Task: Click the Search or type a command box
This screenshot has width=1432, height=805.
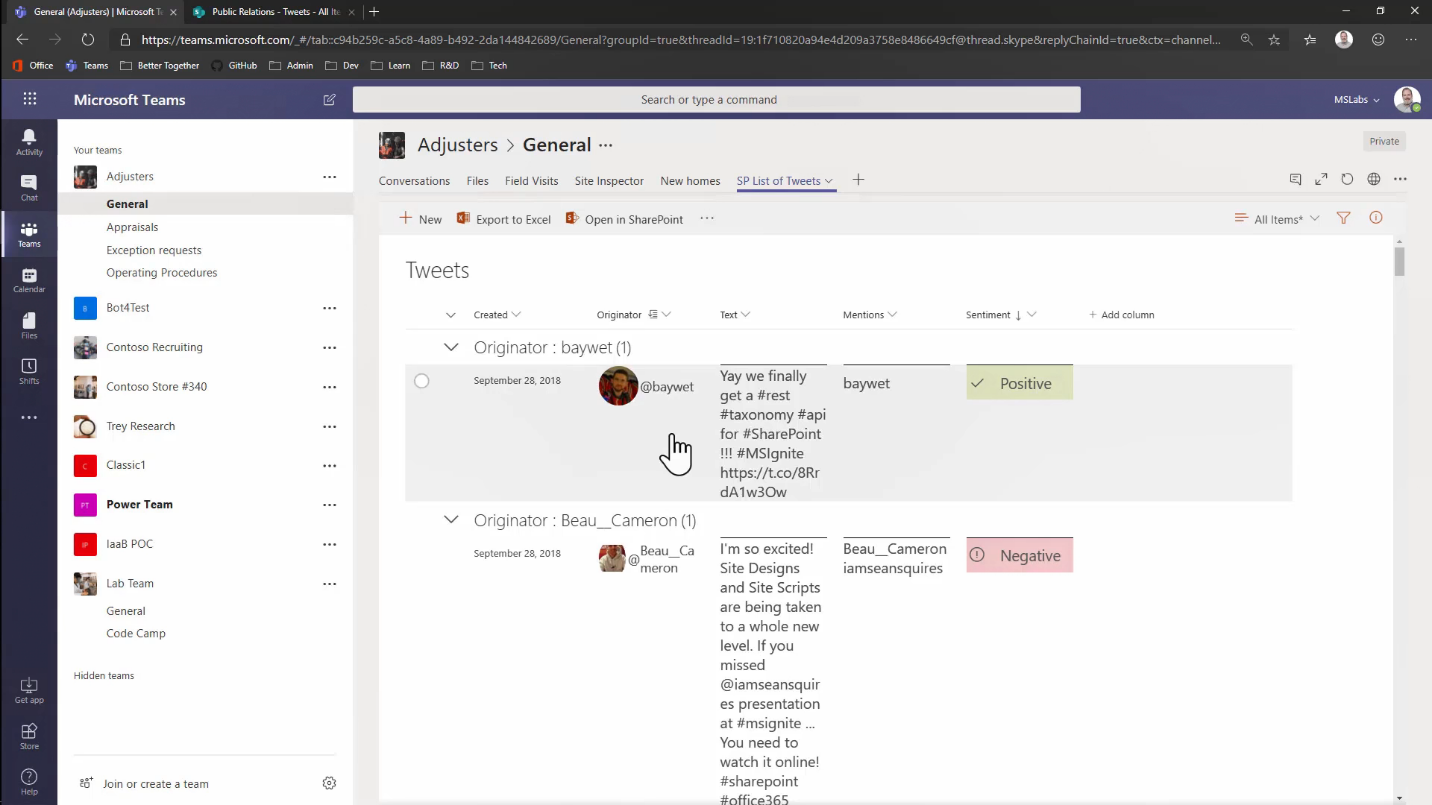Action: pos(716,100)
